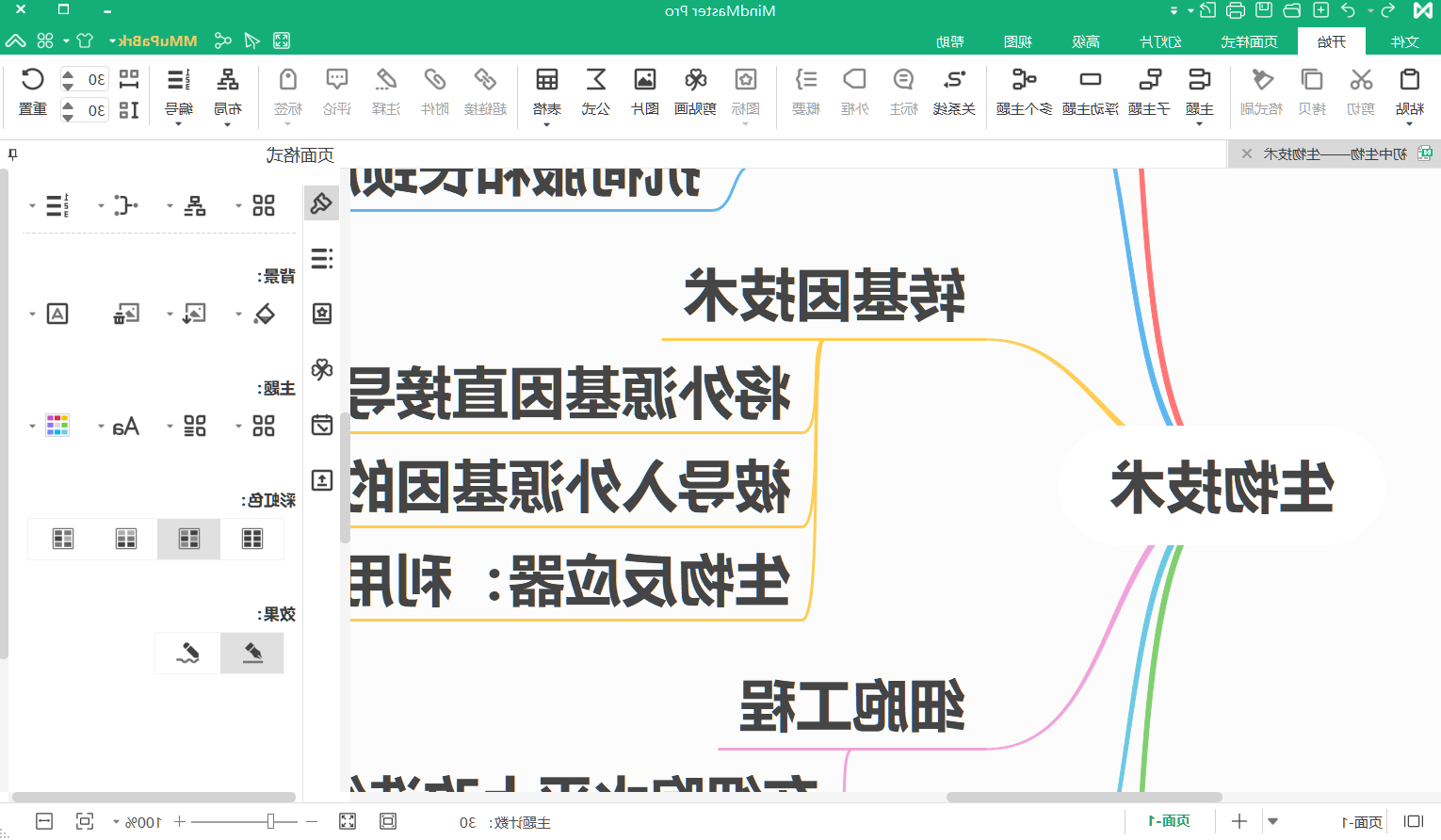1441x840 pixels.
Task: Pin the Page Format (页面格式) panel
Action: click(x=12, y=153)
